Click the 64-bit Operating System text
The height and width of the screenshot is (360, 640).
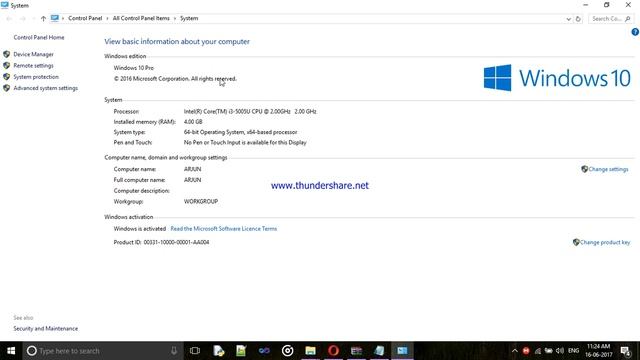coord(240,132)
